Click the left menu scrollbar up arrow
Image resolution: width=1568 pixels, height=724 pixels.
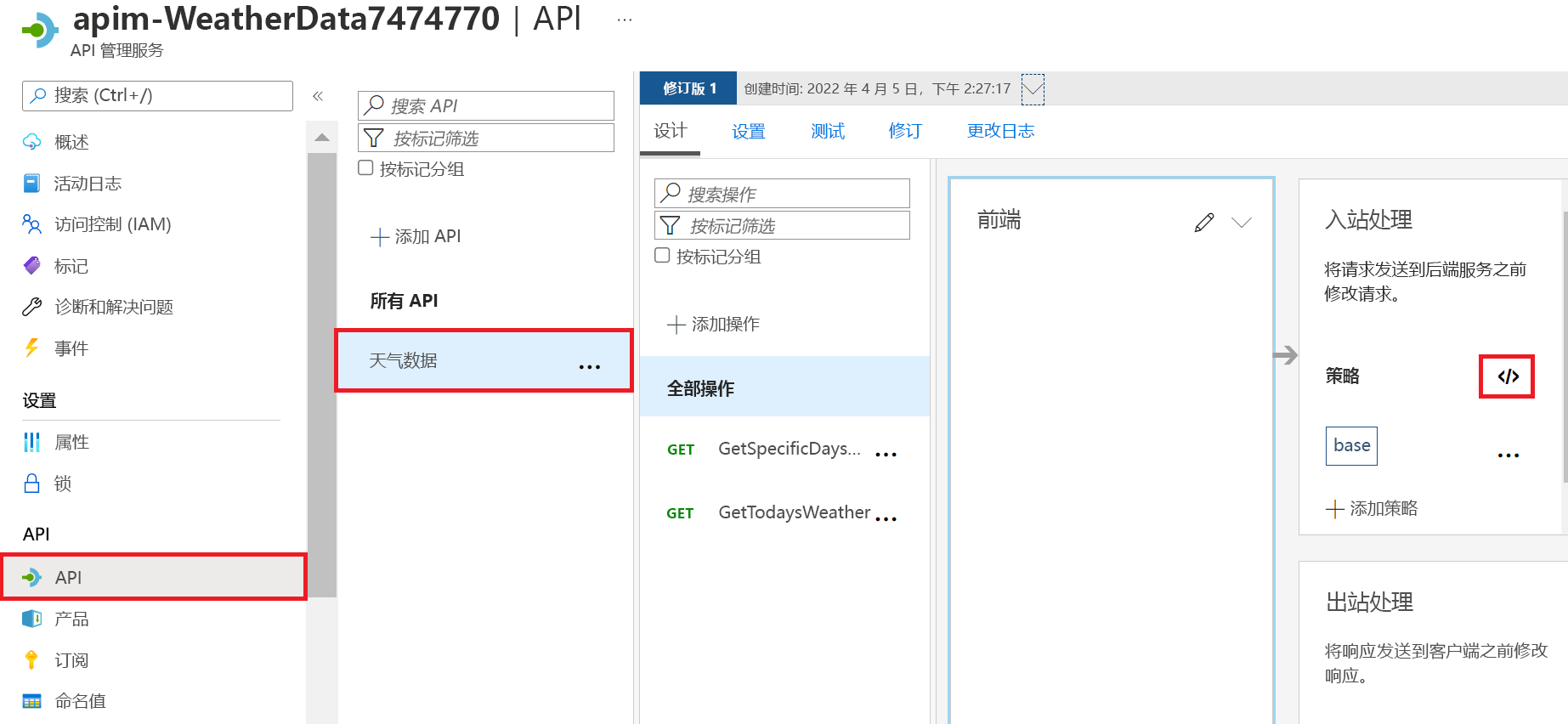[322, 138]
